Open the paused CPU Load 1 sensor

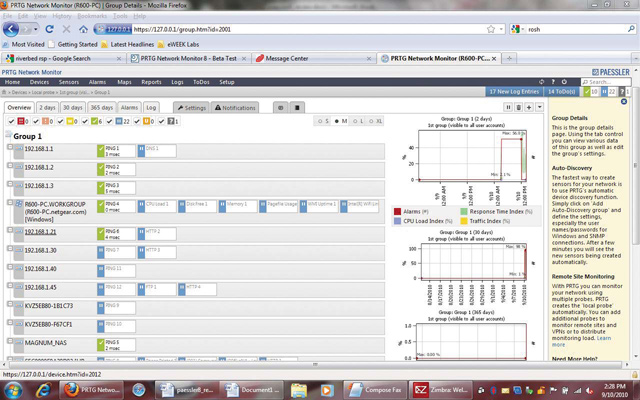click(157, 206)
